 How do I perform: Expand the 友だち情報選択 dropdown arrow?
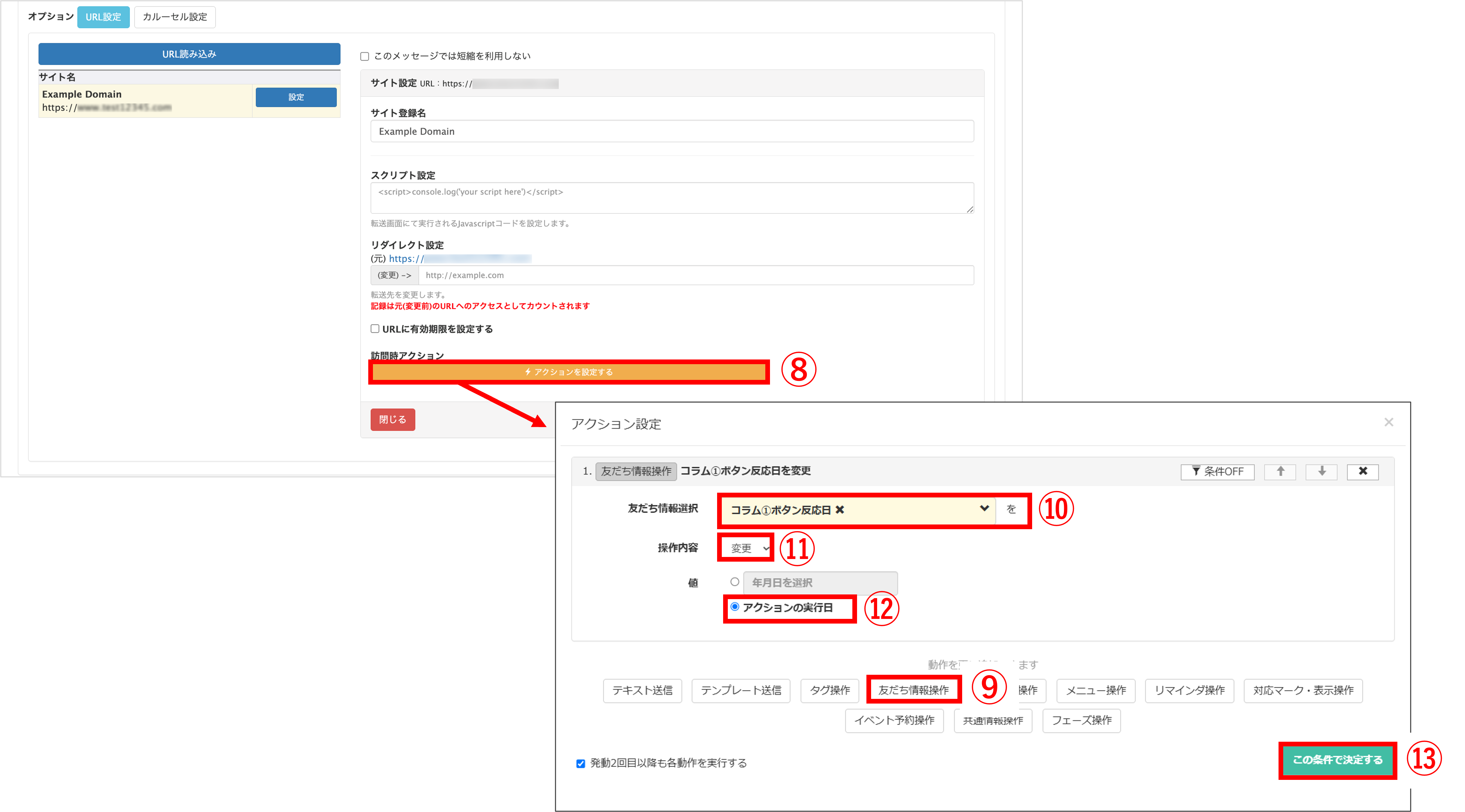[x=984, y=509]
